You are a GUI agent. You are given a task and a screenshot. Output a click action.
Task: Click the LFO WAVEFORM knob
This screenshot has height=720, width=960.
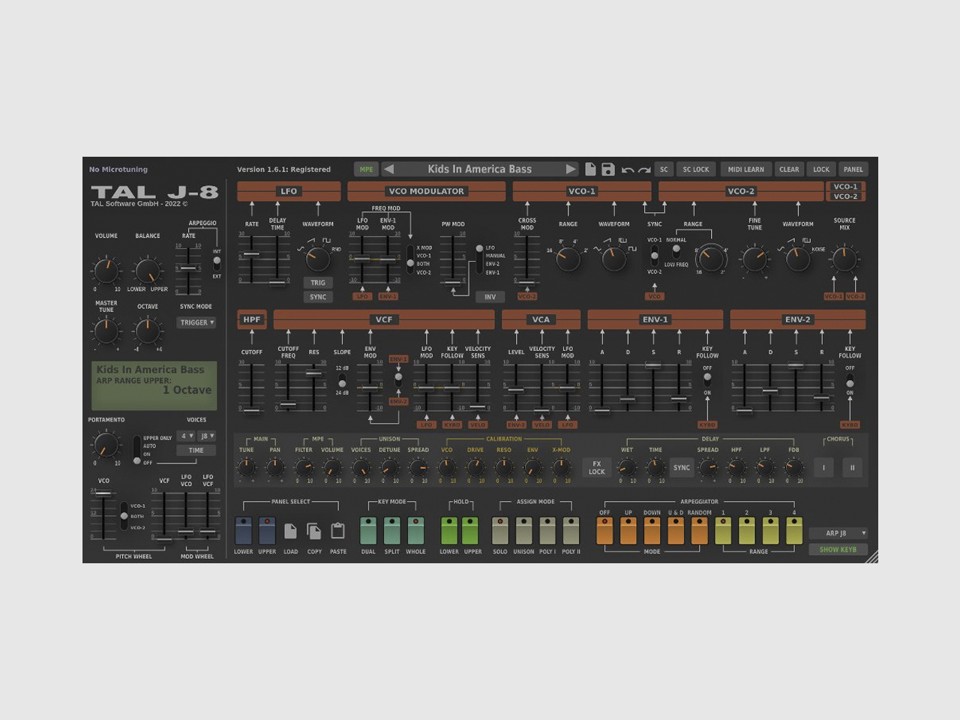[x=318, y=259]
